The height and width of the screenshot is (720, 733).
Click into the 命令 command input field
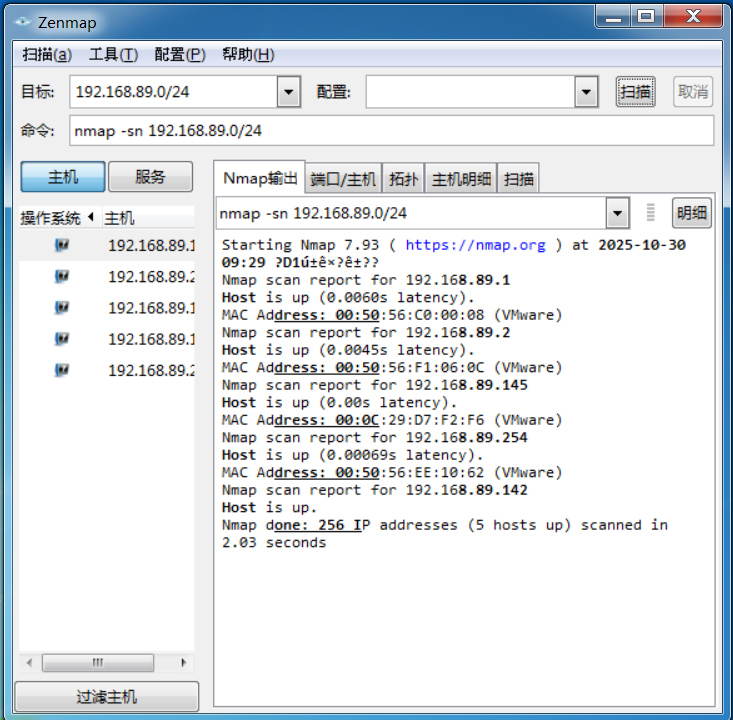coord(391,130)
